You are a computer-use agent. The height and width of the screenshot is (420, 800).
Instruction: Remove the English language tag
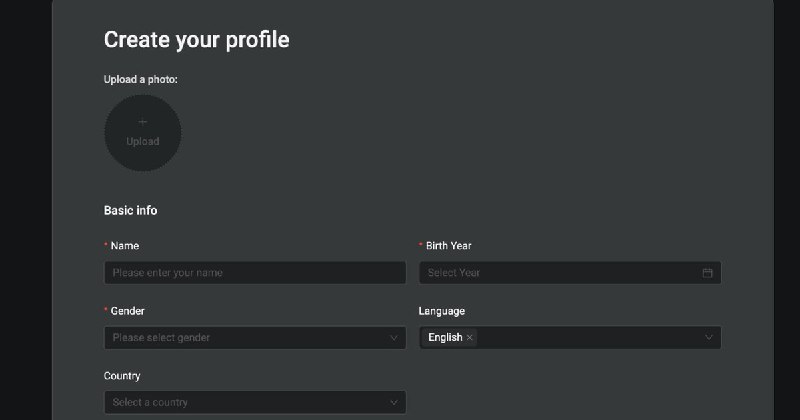coord(469,337)
